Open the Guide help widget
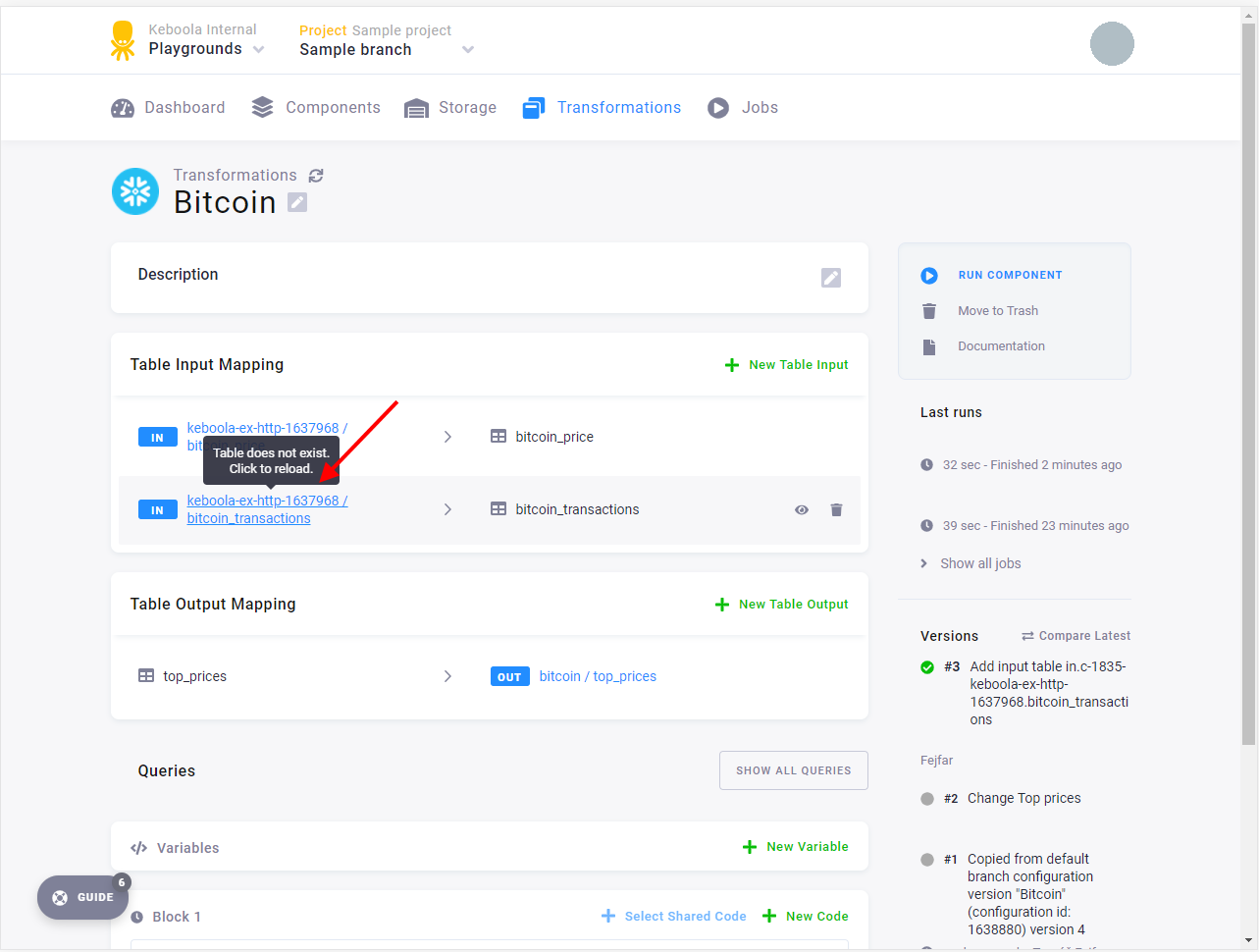 coord(82,897)
